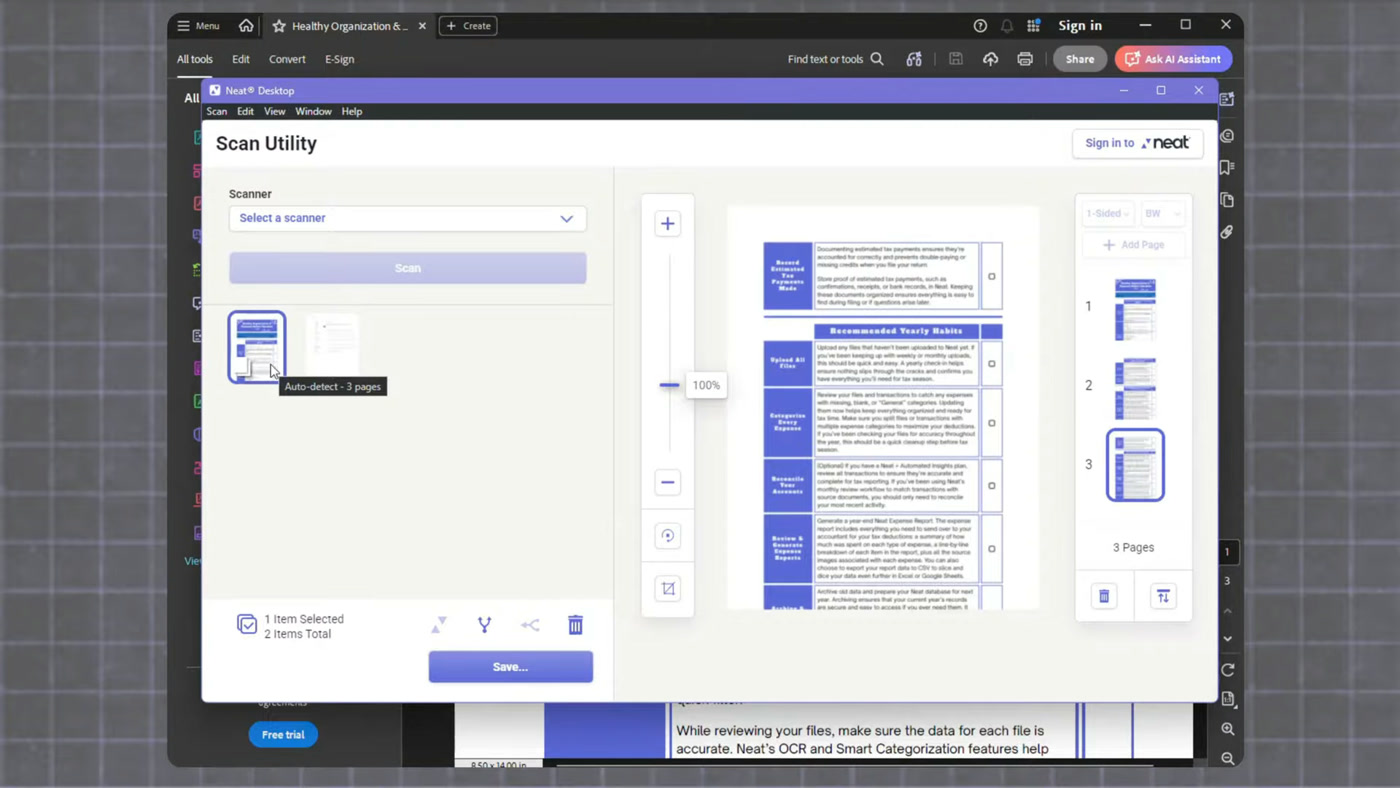Viewport: 1400px width, 788px height.
Task: Delete selected scan items with the trash icon
Action: pos(575,625)
